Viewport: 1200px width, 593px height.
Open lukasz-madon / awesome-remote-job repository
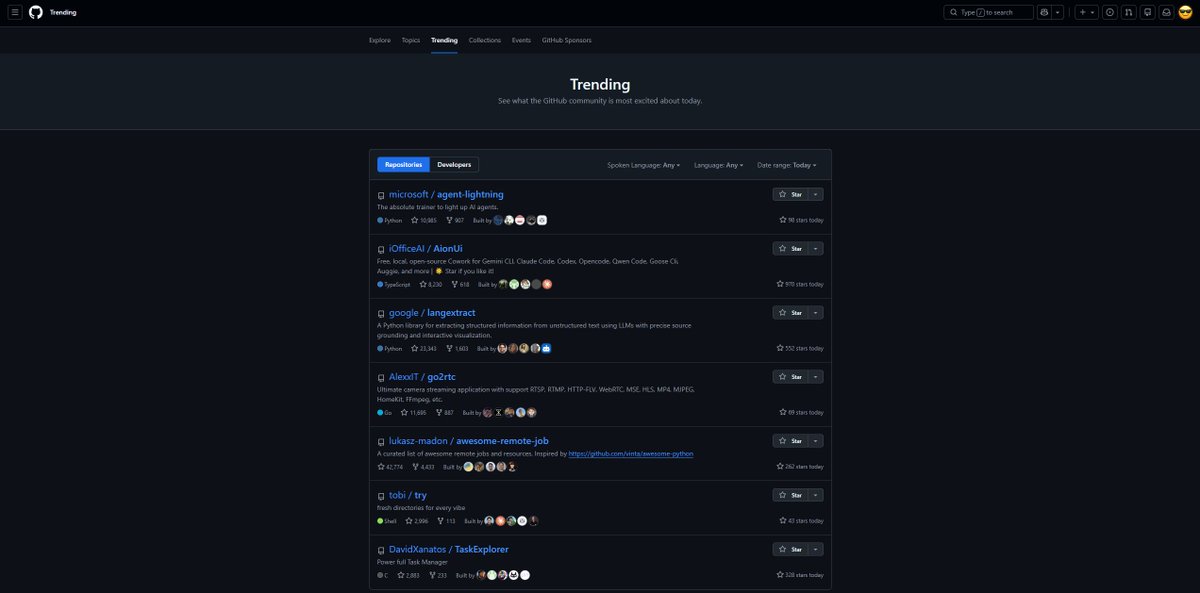point(469,441)
